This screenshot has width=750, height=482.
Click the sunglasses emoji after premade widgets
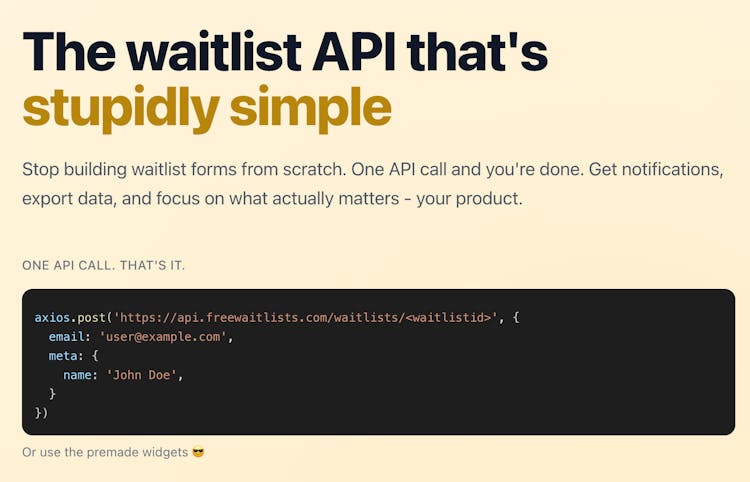tap(197, 452)
